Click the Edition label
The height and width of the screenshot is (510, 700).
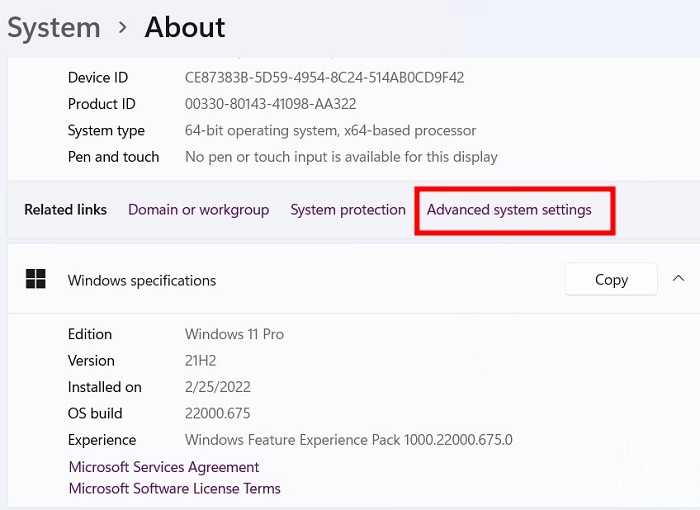pos(90,334)
